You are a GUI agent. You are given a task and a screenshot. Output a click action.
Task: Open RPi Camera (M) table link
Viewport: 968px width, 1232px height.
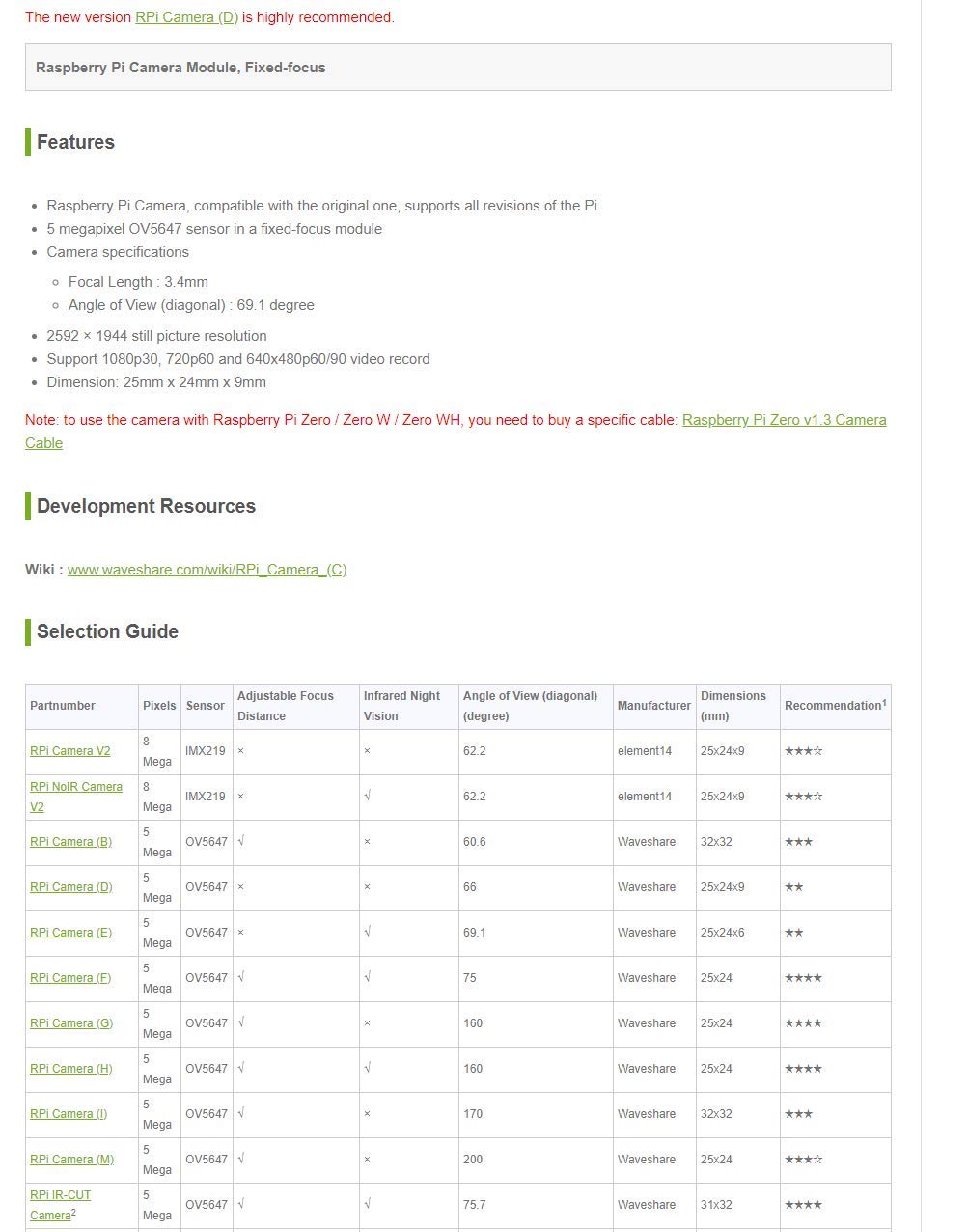point(71,1160)
